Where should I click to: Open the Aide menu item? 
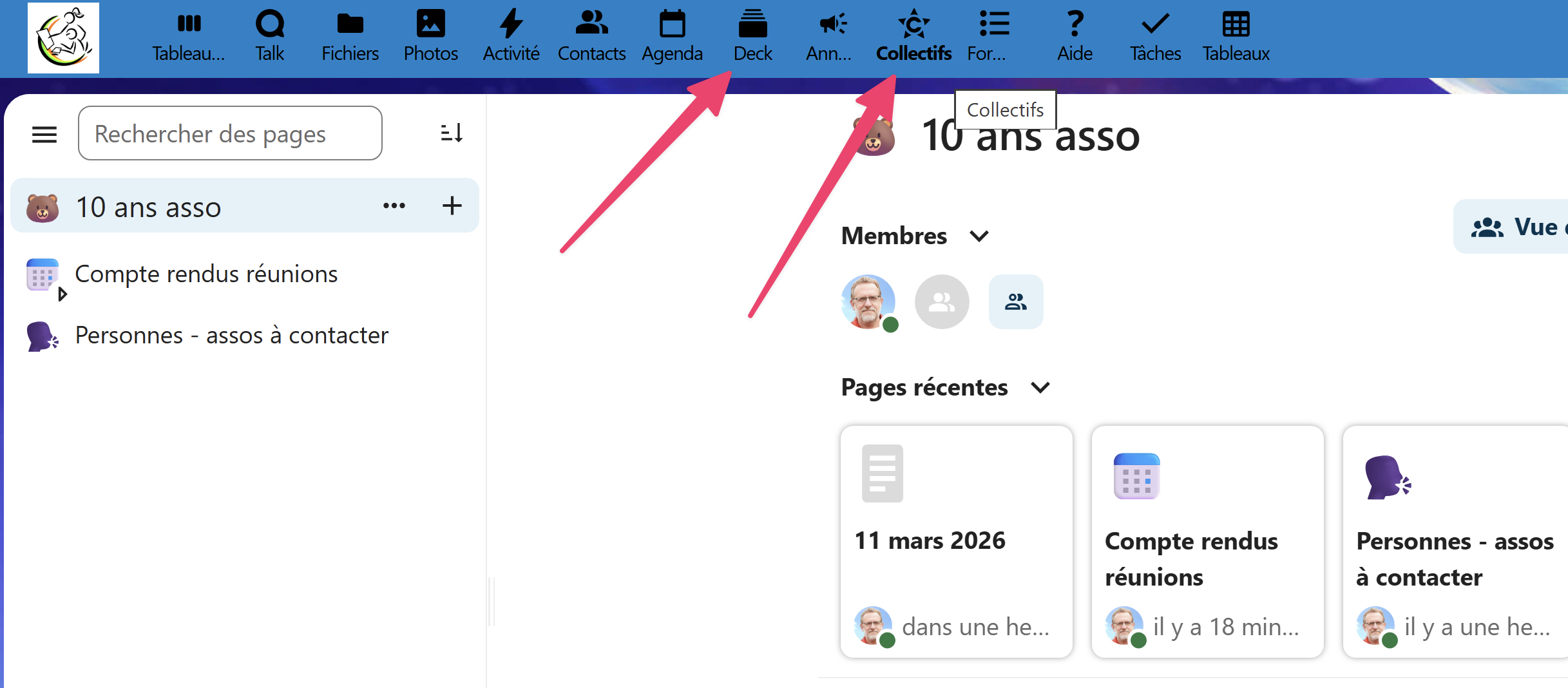[x=1075, y=36]
